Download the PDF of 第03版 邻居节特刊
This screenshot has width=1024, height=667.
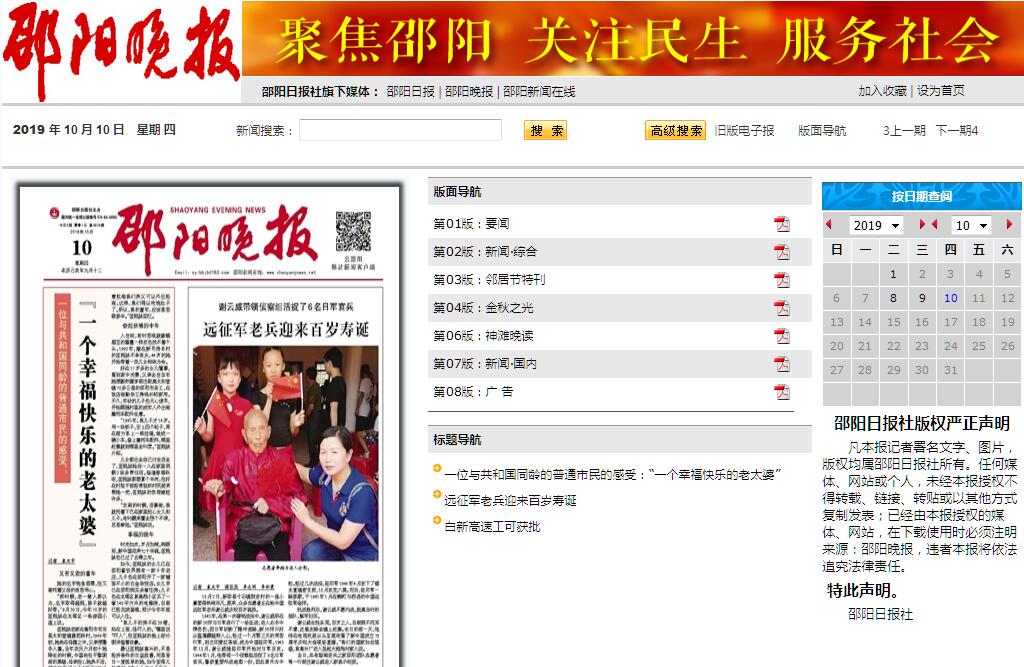coord(781,280)
